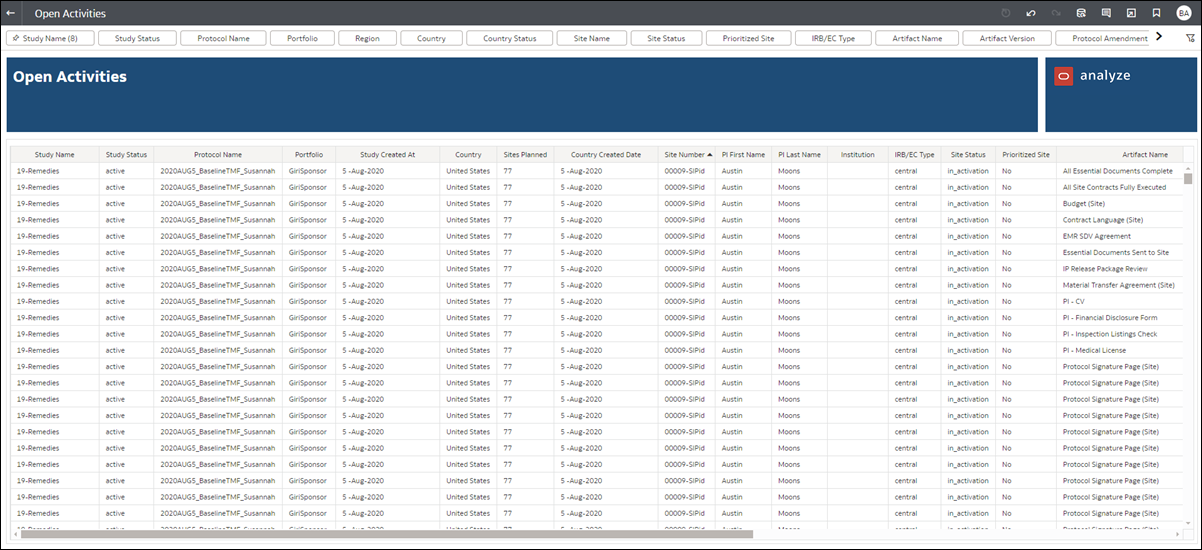Toggle sort on Site Number column header
The width and height of the screenshot is (1202, 550).
tap(687, 155)
